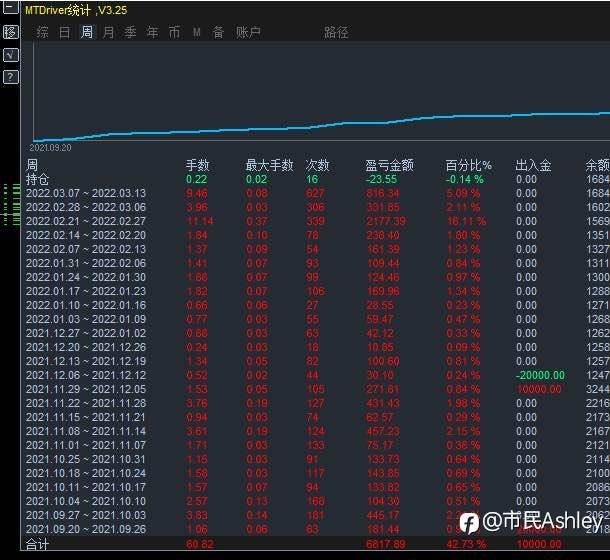This screenshot has width=610, height=560.
Task: Click the √ checkmark icon in the left sidebar
Action: (x=11, y=55)
